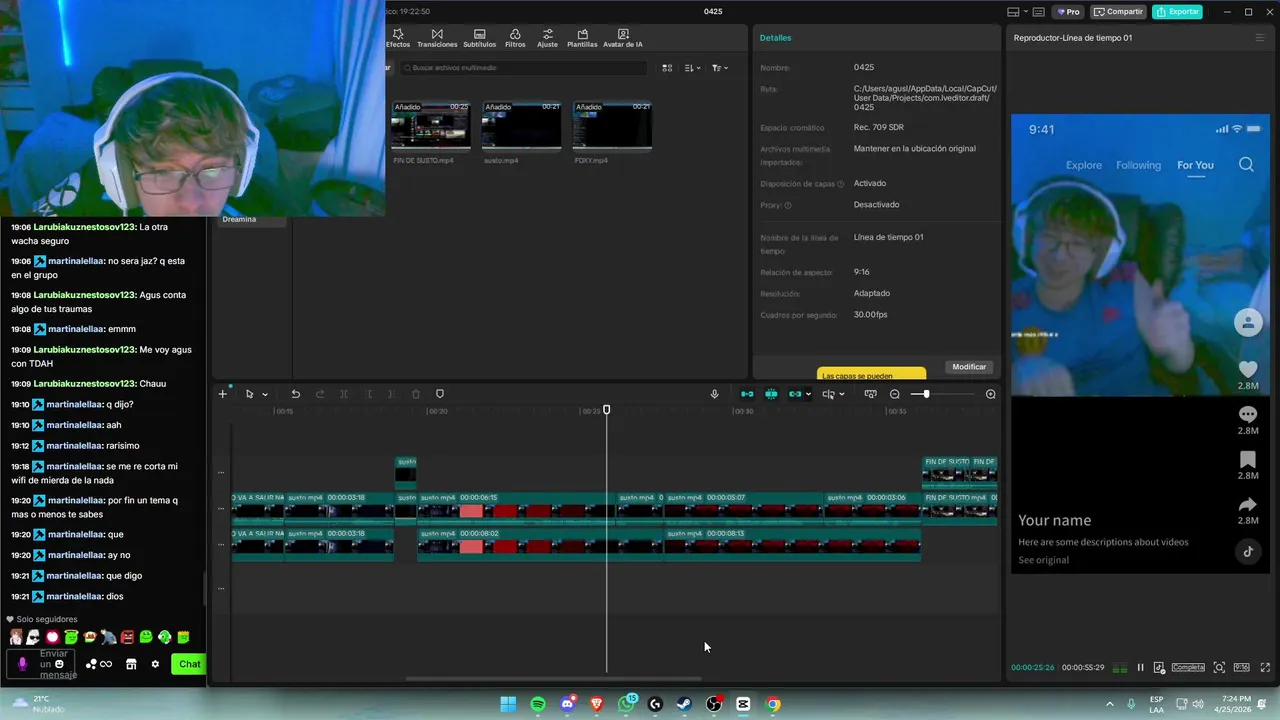Zoom in the timeline with plus icon

click(x=990, y=394)
